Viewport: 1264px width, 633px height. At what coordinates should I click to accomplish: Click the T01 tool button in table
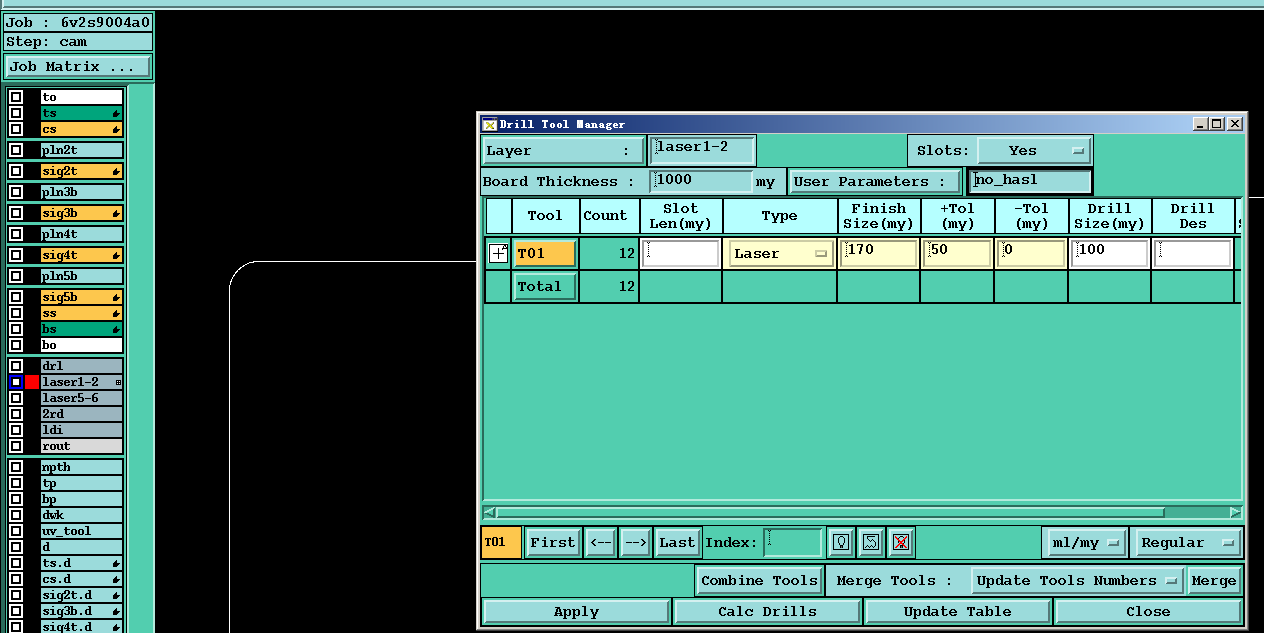(x=545, y=254)
